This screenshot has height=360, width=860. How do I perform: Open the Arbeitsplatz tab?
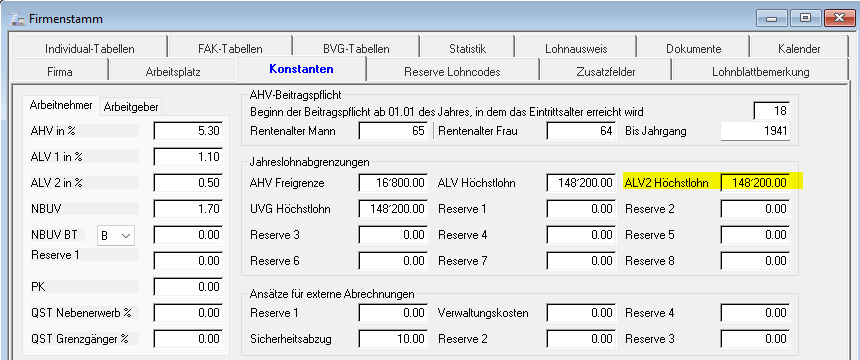pos(173,71)
